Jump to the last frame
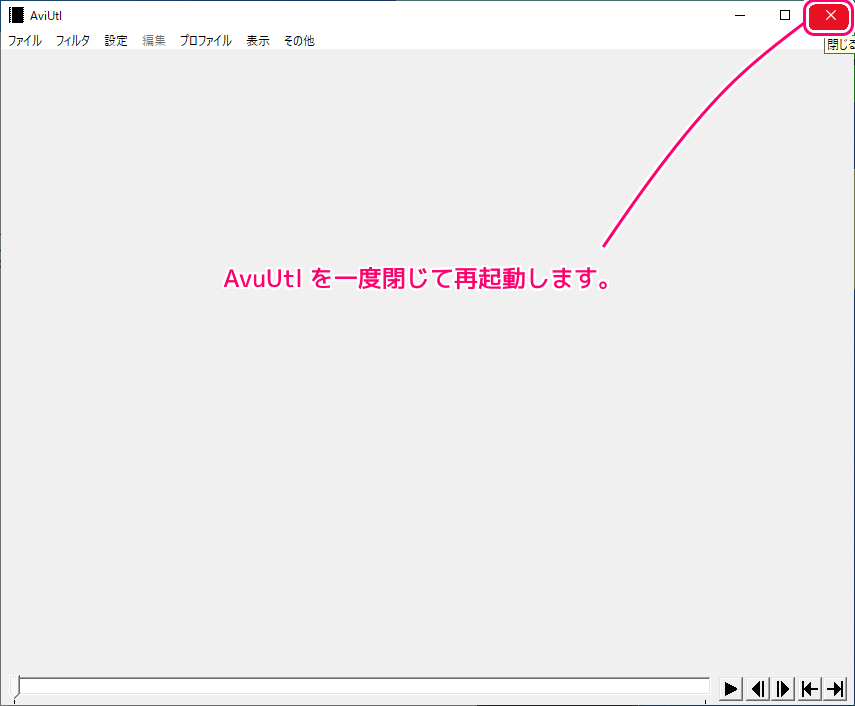Screen dimensions: 855x706 835,689
